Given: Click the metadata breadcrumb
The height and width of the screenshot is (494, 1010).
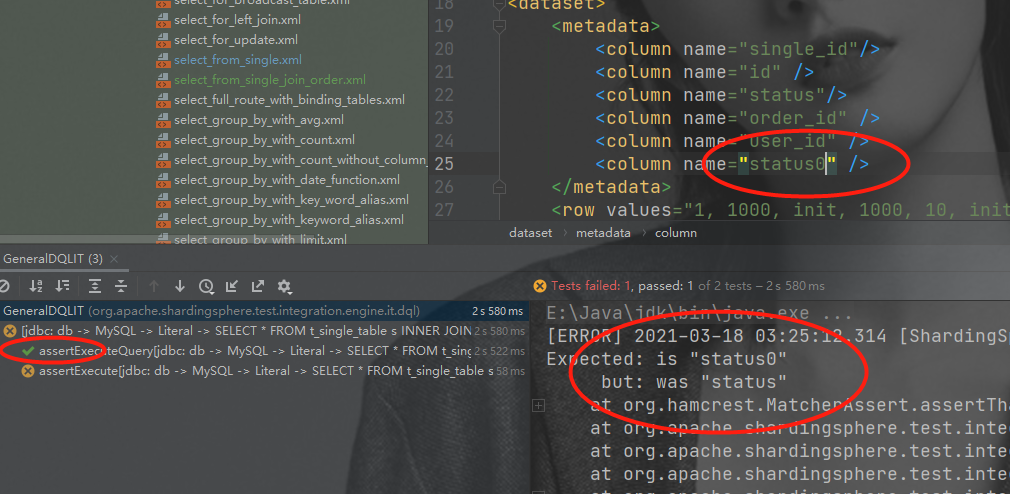Looking at the screenshot, I should tap(603, 233).
